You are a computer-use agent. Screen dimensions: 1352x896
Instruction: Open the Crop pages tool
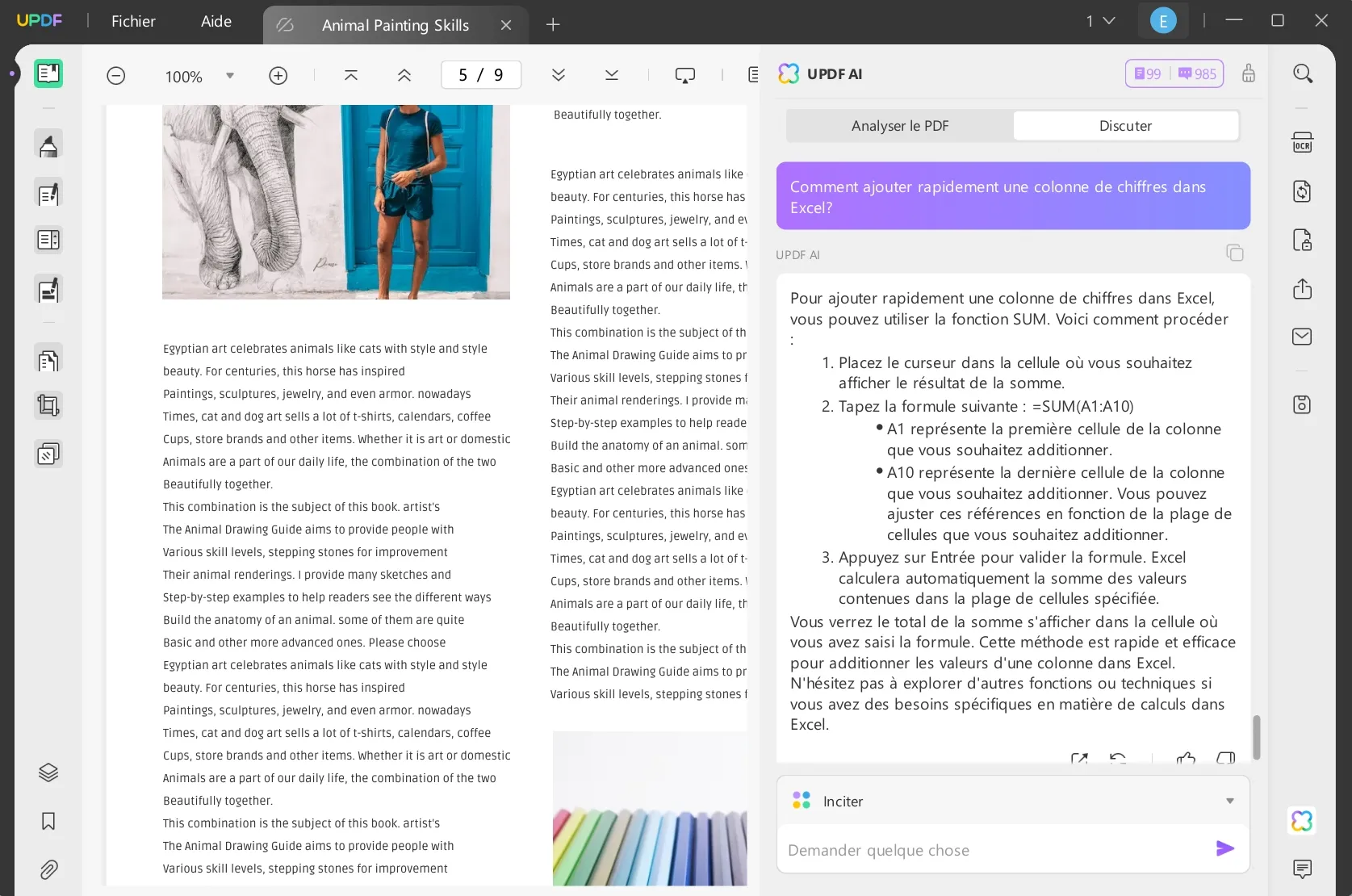(x=48, y=405)
